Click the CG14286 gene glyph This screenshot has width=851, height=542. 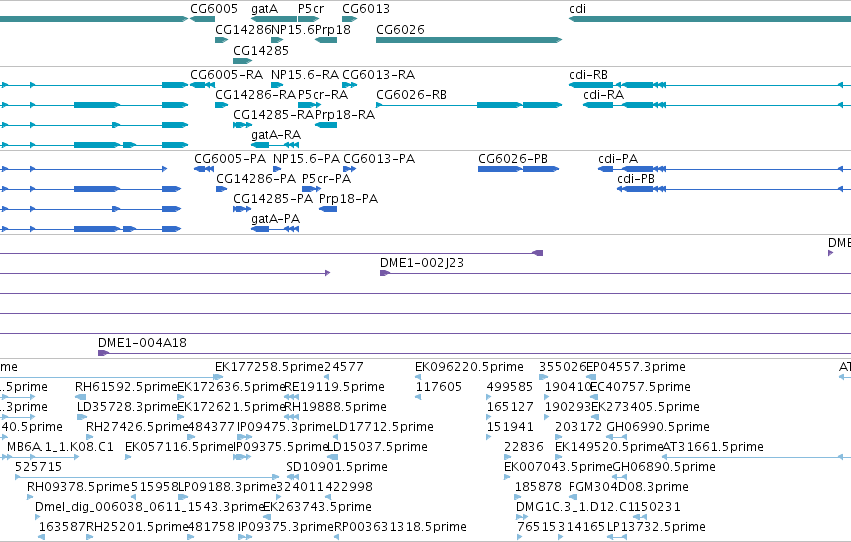[x=221, y=40]
